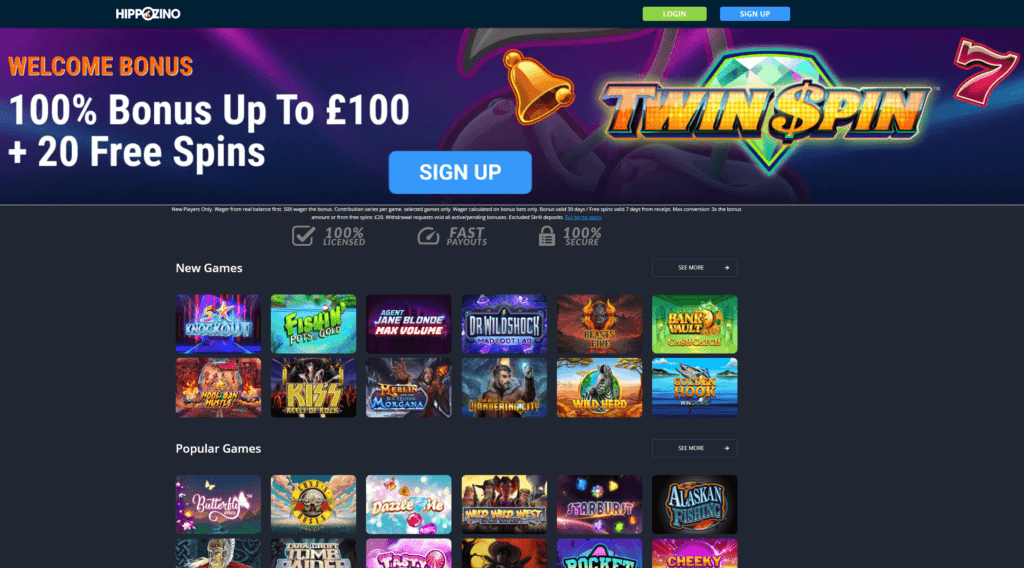The width and height of the screenshot is (1024, 568).
Task: Launch Agent Jane Blonde Max Volume
Action: [409, 324]
